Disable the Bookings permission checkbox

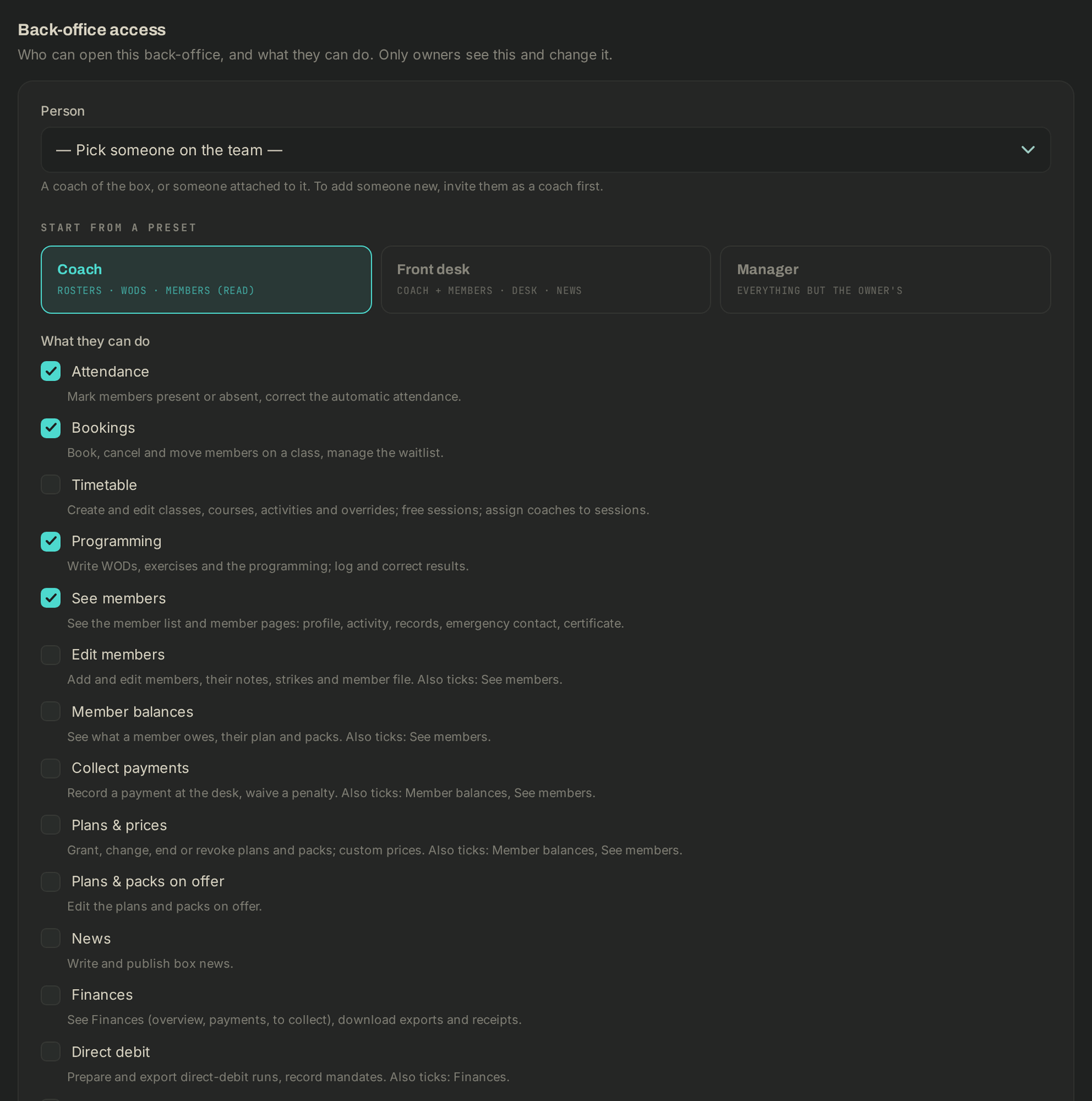pos(51,428)
